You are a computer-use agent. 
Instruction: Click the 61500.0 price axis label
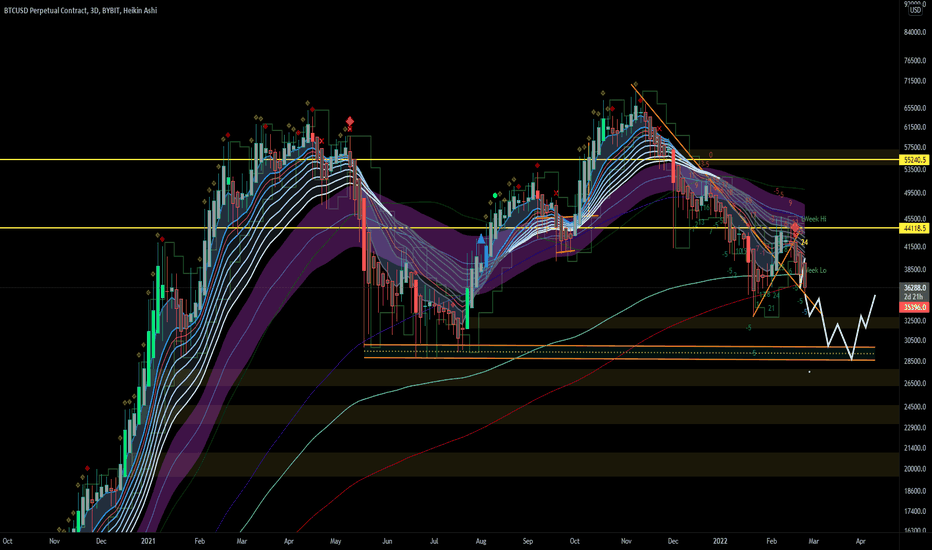(x=915, y=127)
